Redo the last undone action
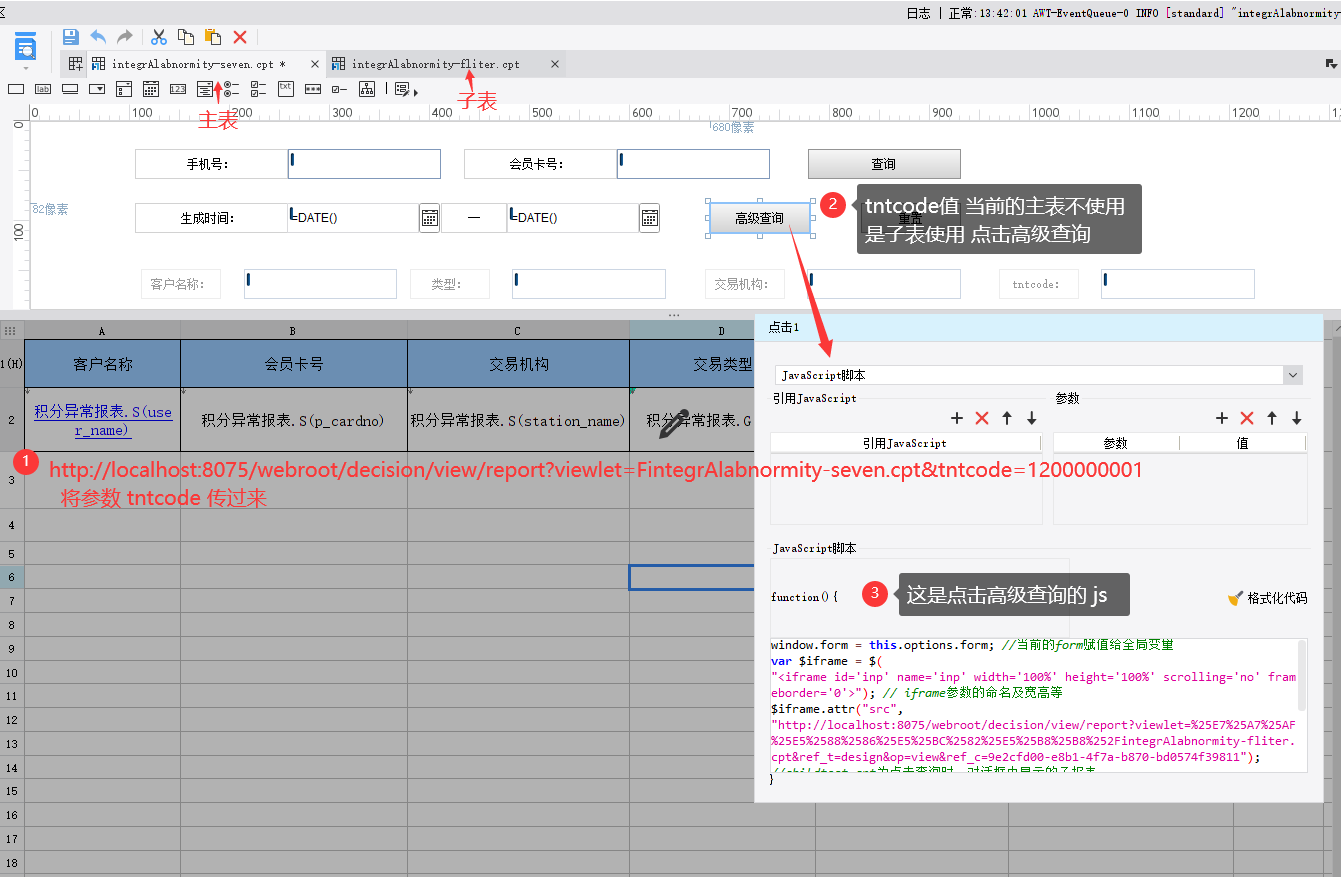Viewport: 1341px width, 877px height. (x=125, y=37)
